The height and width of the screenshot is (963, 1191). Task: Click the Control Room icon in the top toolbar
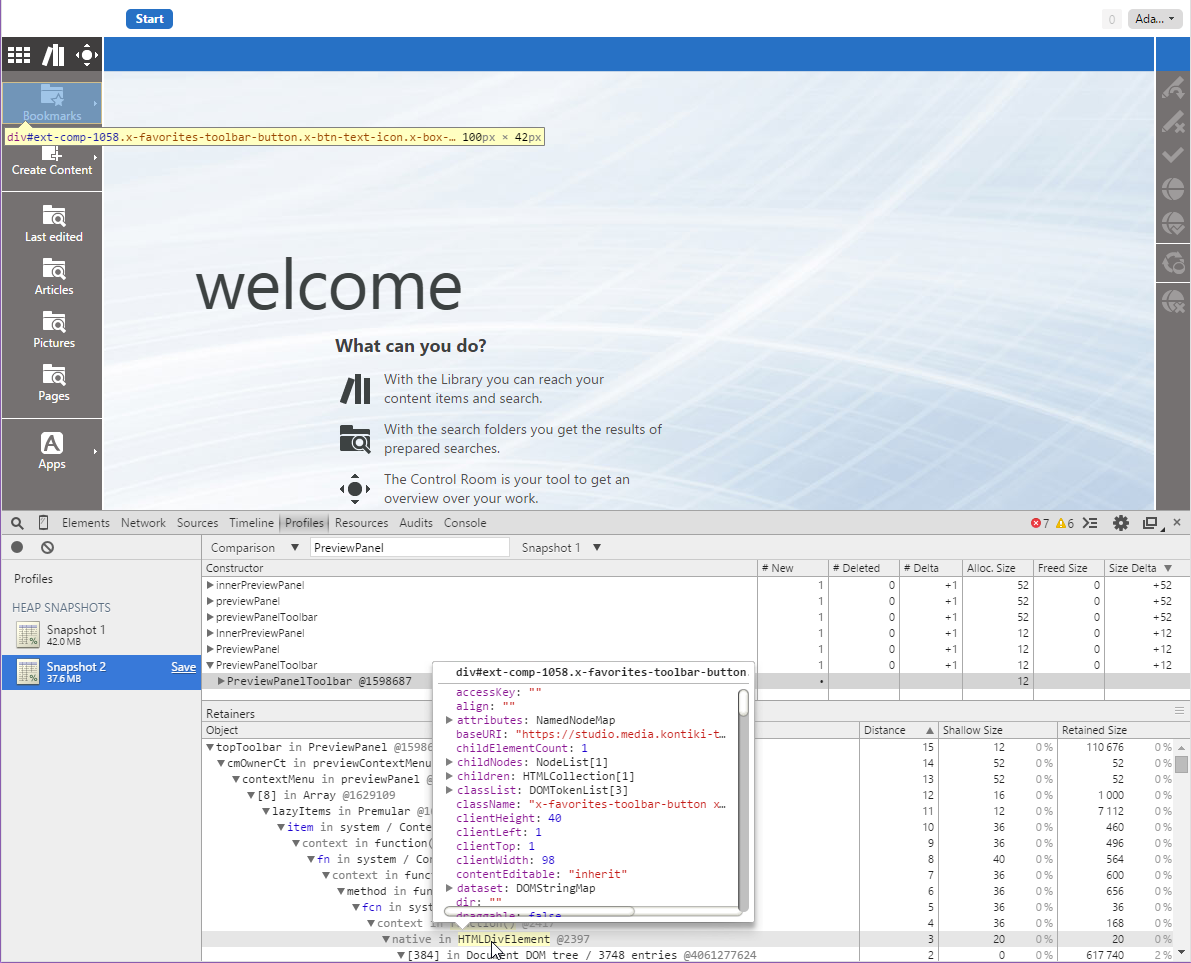click(86, 55)
